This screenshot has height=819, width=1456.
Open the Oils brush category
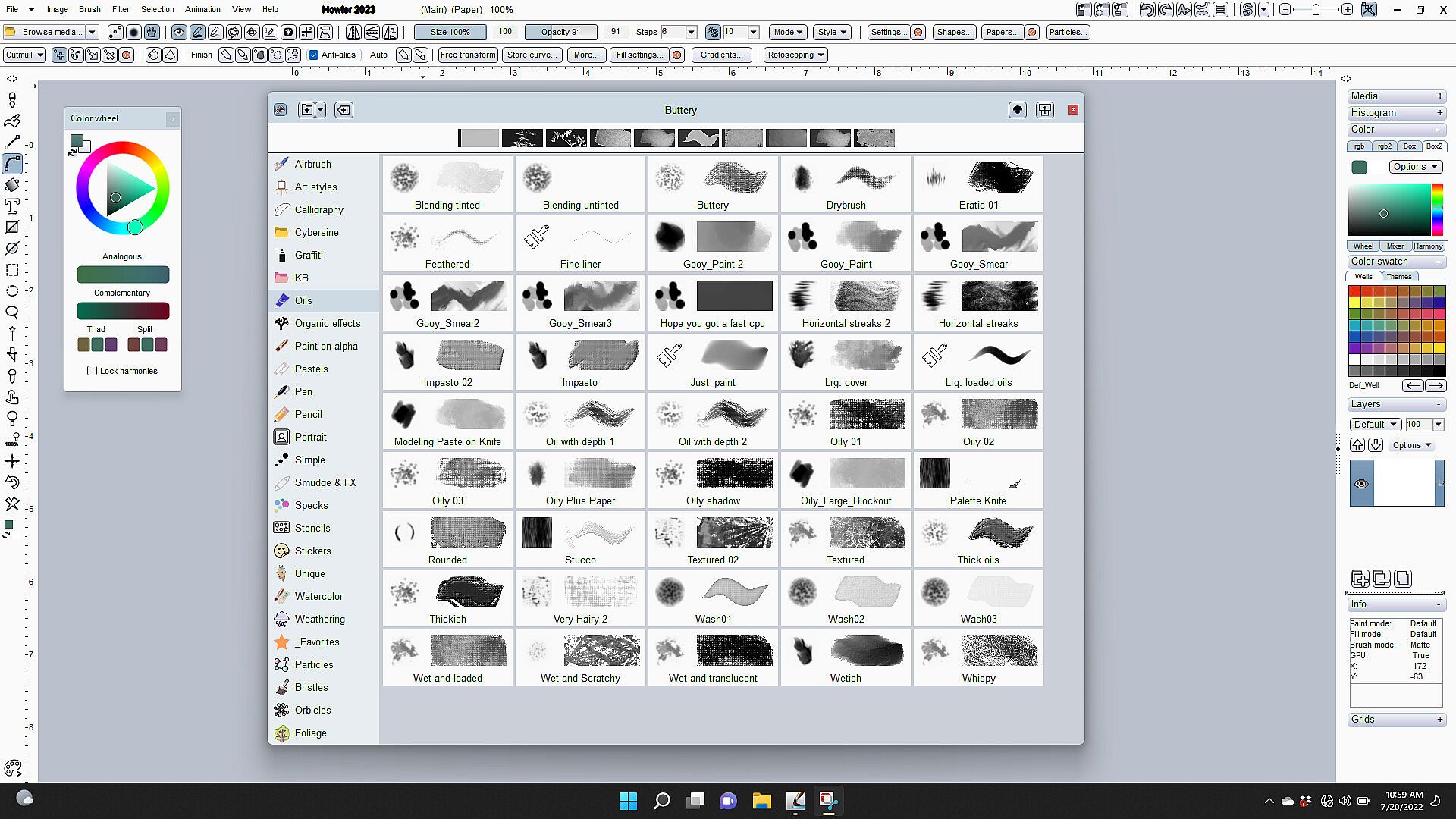[x=303, y=300]
